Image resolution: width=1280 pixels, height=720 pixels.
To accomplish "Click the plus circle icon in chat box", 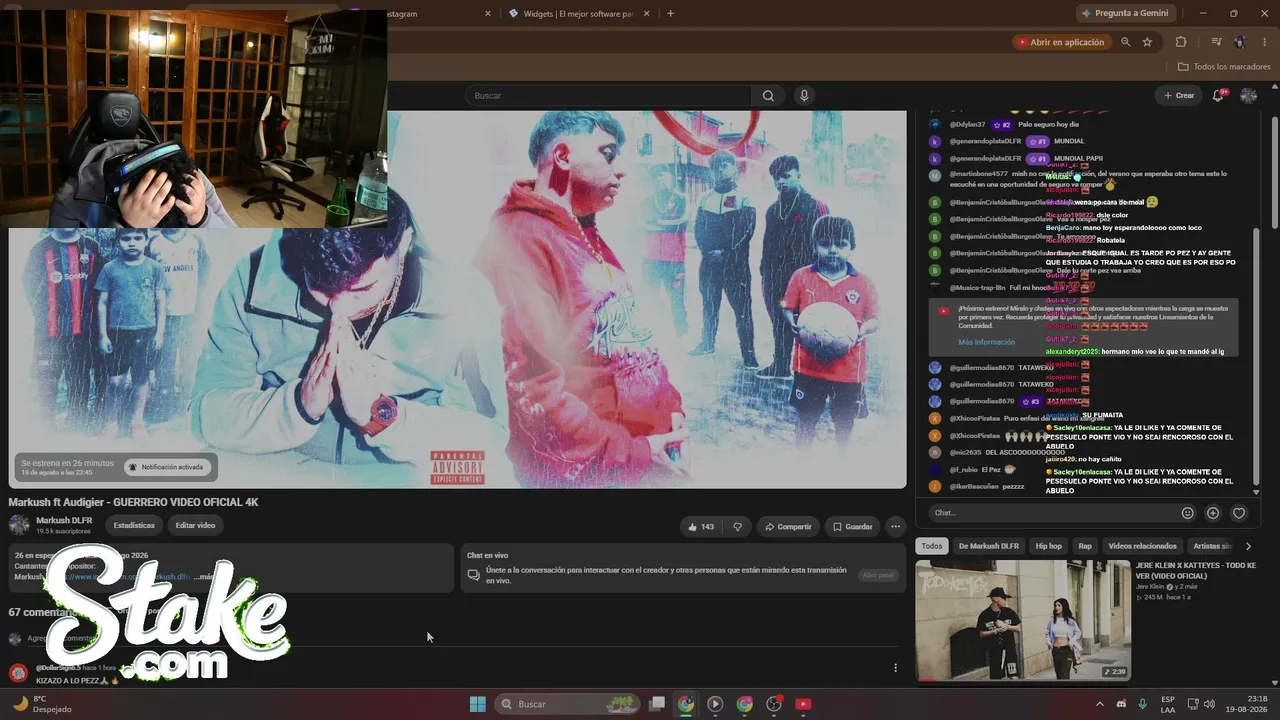I will coord(1213,513).
